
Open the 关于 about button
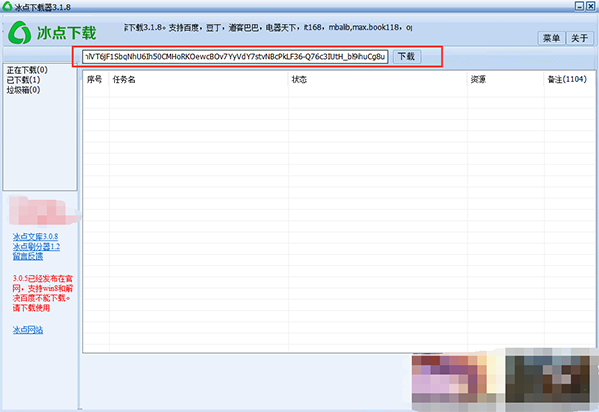pyautogui.click(x=579, y=38)
